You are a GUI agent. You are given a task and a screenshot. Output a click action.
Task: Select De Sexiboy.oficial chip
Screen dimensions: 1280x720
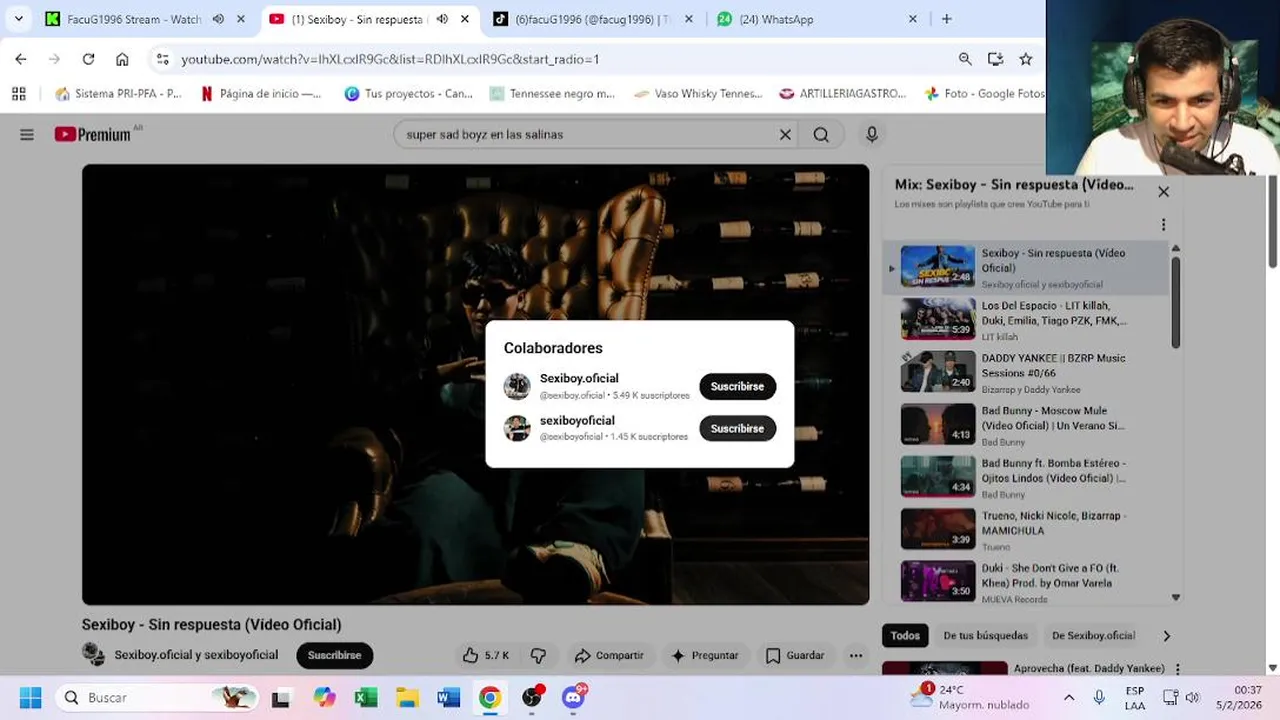pyautogui.click(x=1093, y=635)
